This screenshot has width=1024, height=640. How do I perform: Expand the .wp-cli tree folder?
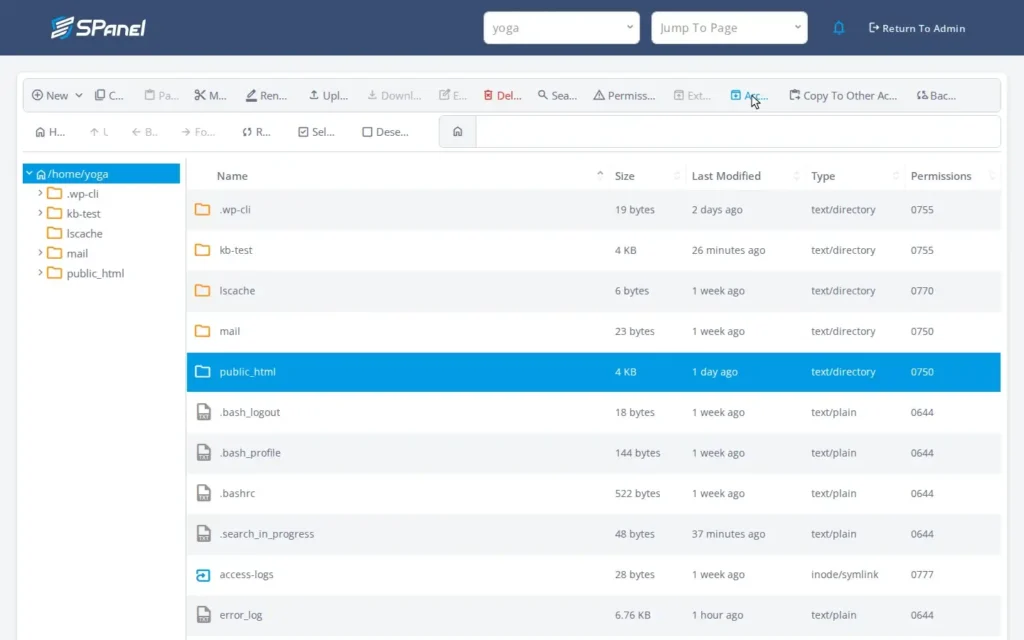click(x=40, y=193)
